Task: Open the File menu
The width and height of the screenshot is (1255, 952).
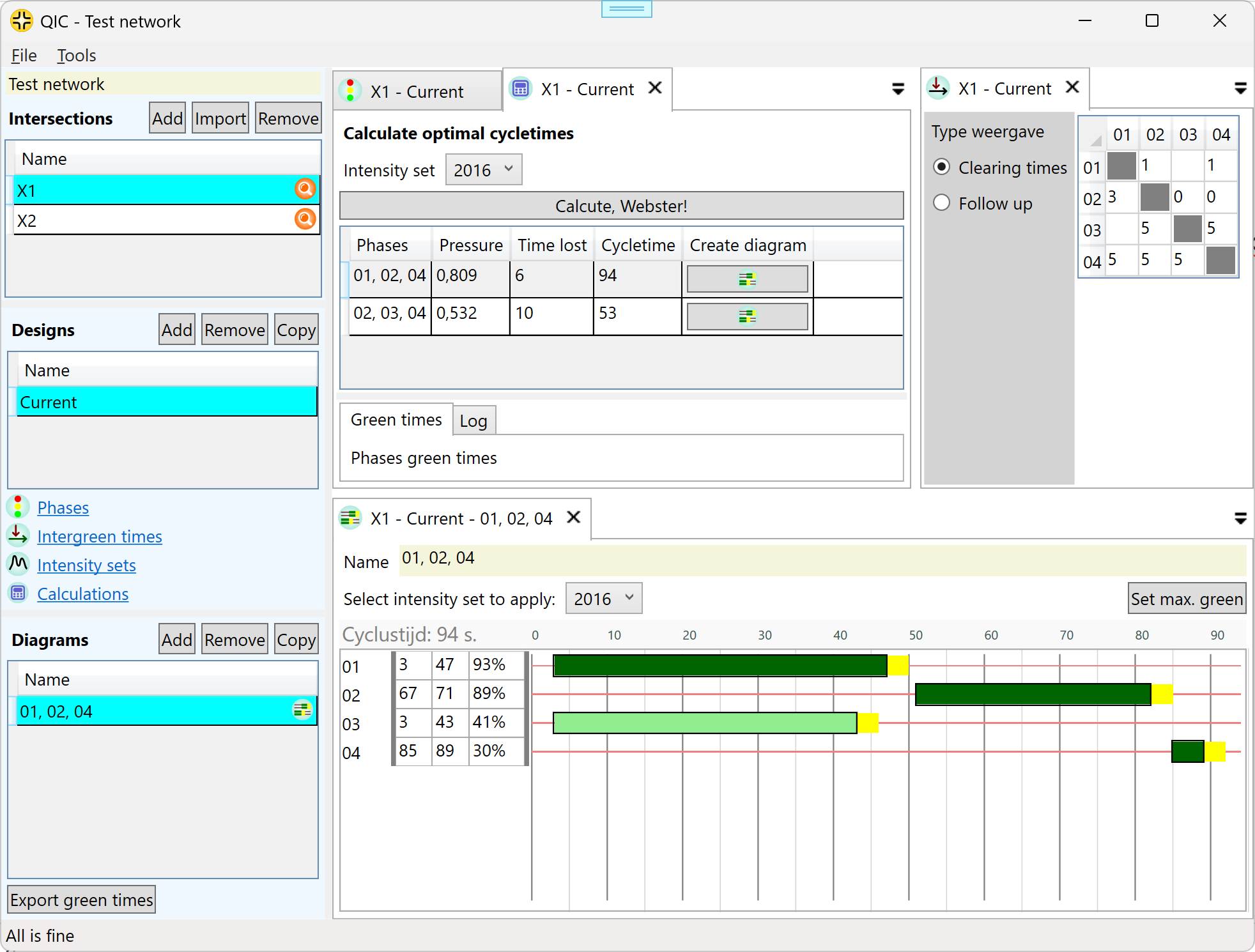Action: (24, 56)
